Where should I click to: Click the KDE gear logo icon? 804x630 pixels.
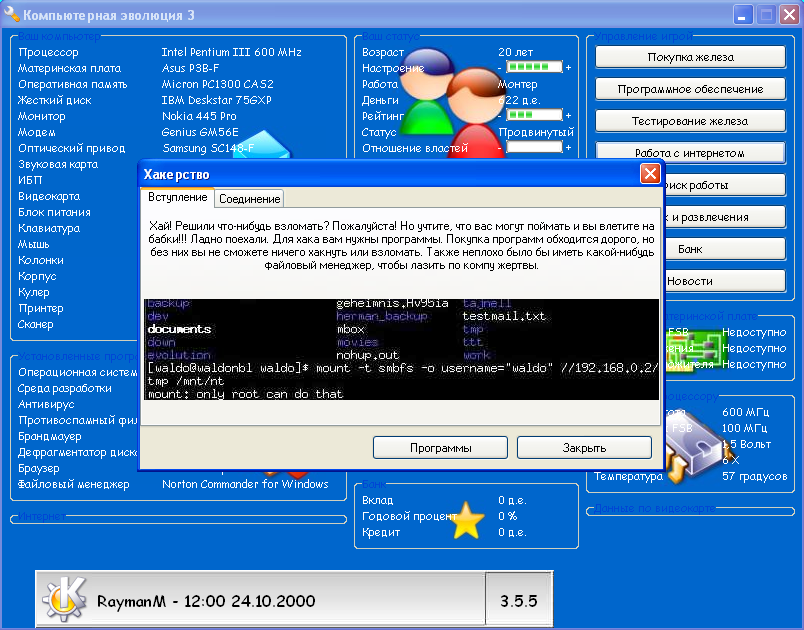tap(65, 599)
